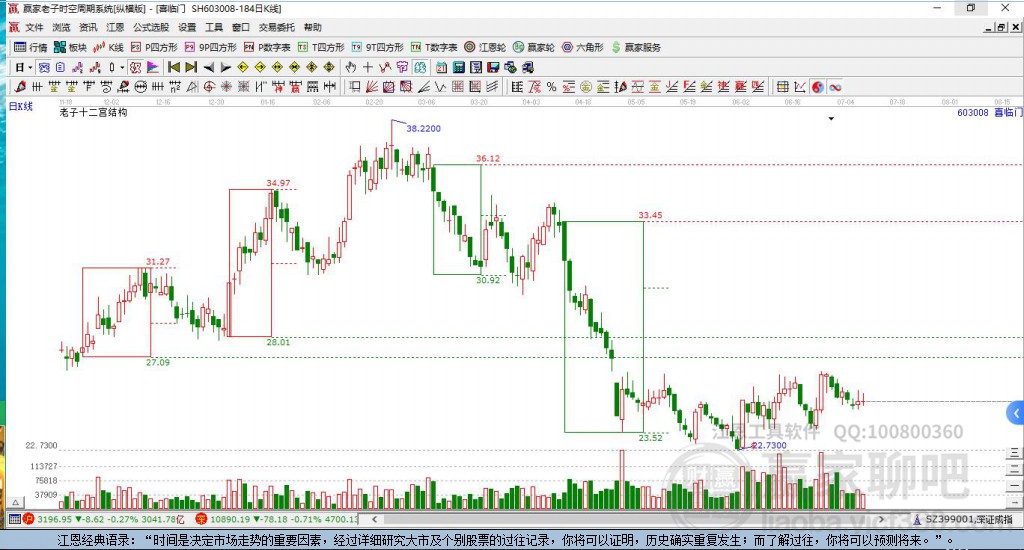Open the 9T四方形 tool
Viewport: 1024px width, 550px height.
pyautogui.click(x=377, y=47)
